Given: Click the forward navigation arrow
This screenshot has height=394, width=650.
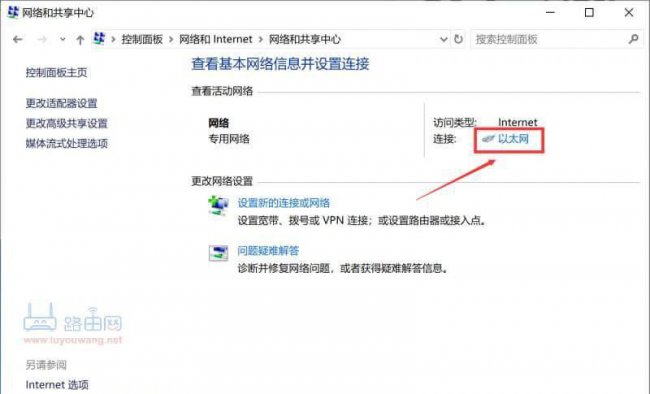Looking at the screenshot, I should [42, 39].
